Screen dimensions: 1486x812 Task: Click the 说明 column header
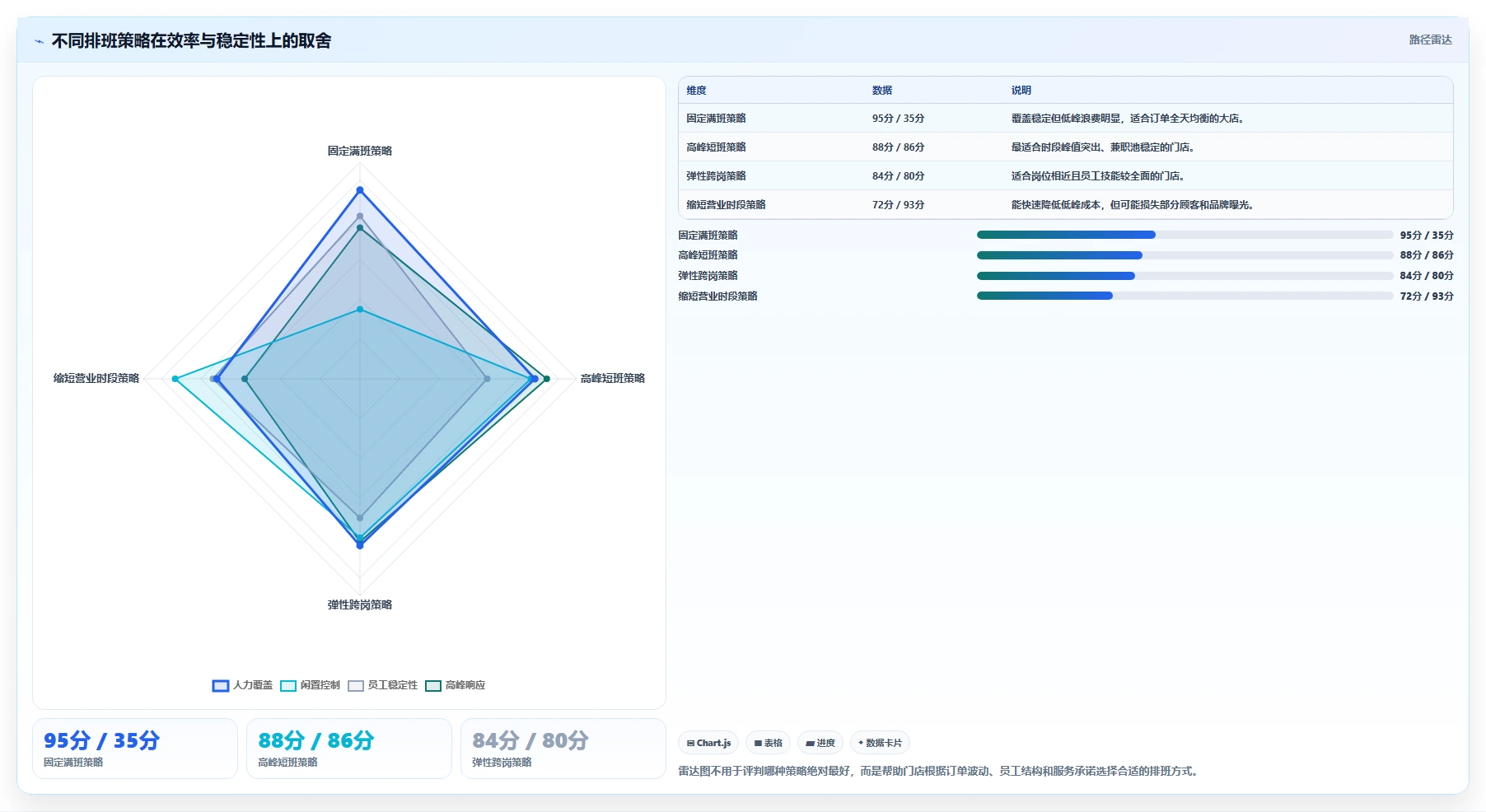pyautogui.click(x=1021, y=91)
